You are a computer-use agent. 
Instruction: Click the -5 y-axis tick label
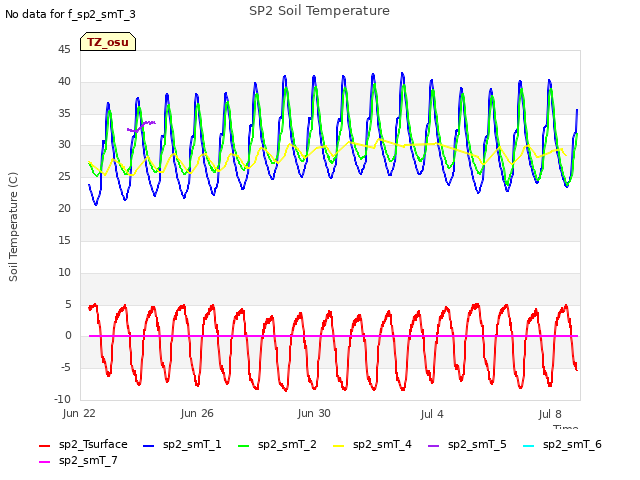pos(66,367)
